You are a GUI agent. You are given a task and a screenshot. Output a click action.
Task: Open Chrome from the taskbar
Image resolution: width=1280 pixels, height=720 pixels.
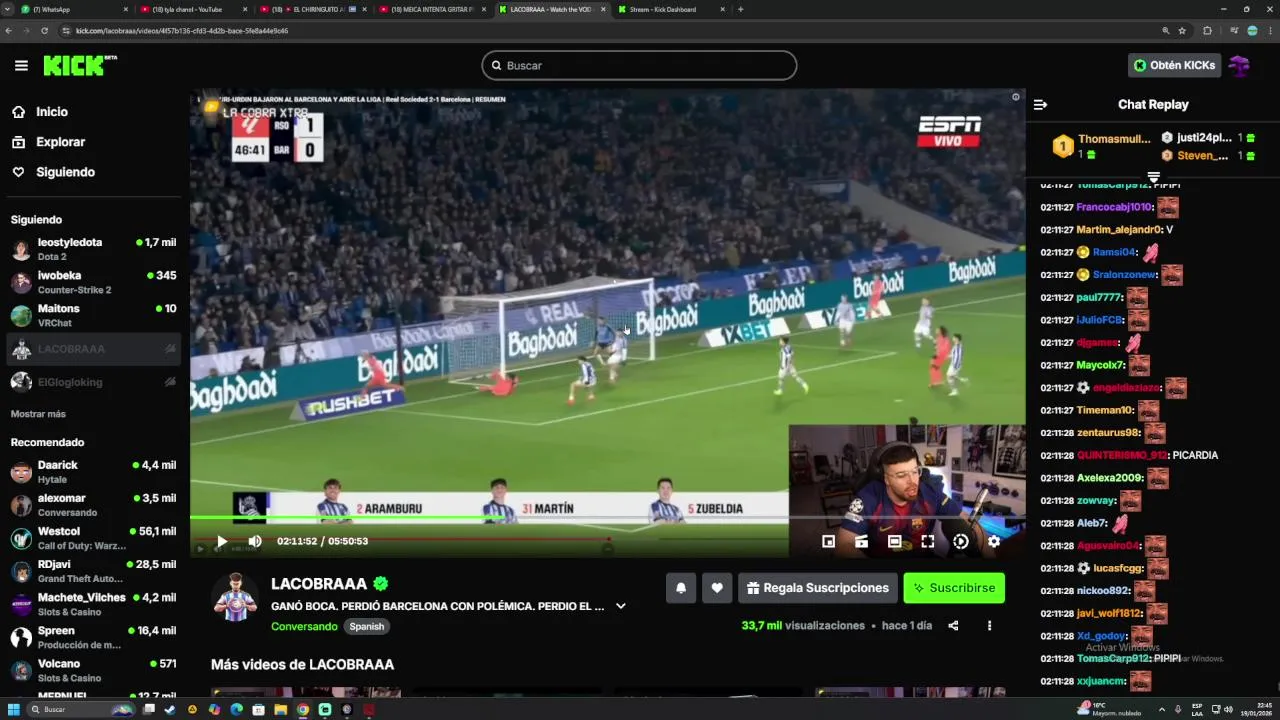click(x=302, y=710)
